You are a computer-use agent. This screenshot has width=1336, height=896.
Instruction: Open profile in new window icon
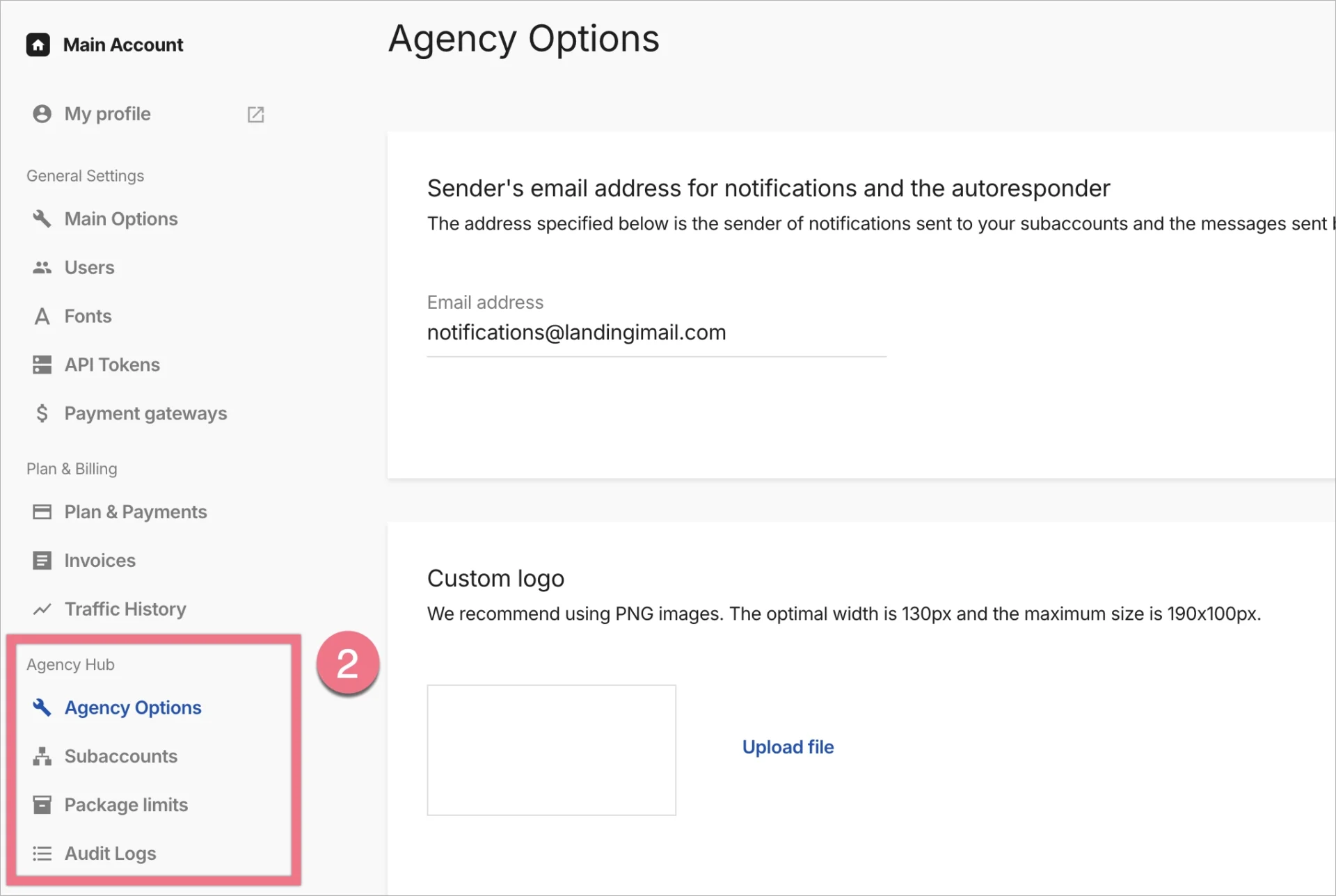click(255, 114)
